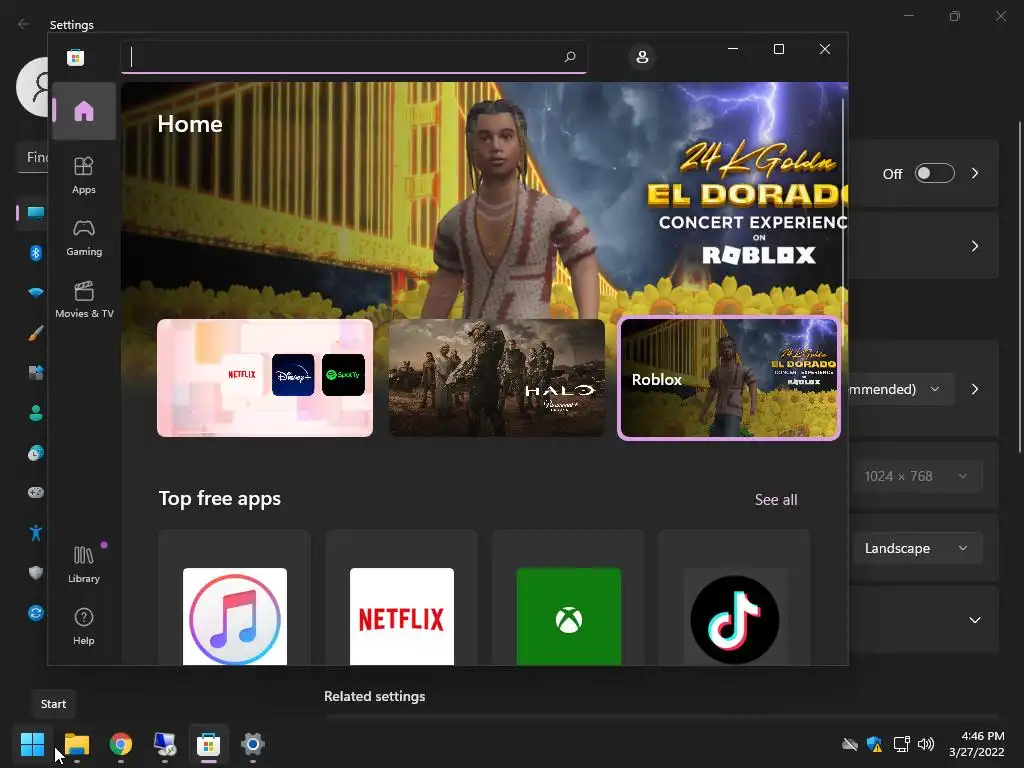Expand the chevron beside the scale dropdown
Viewport: 1024px width, 768px height.
[x=975, y=389]
